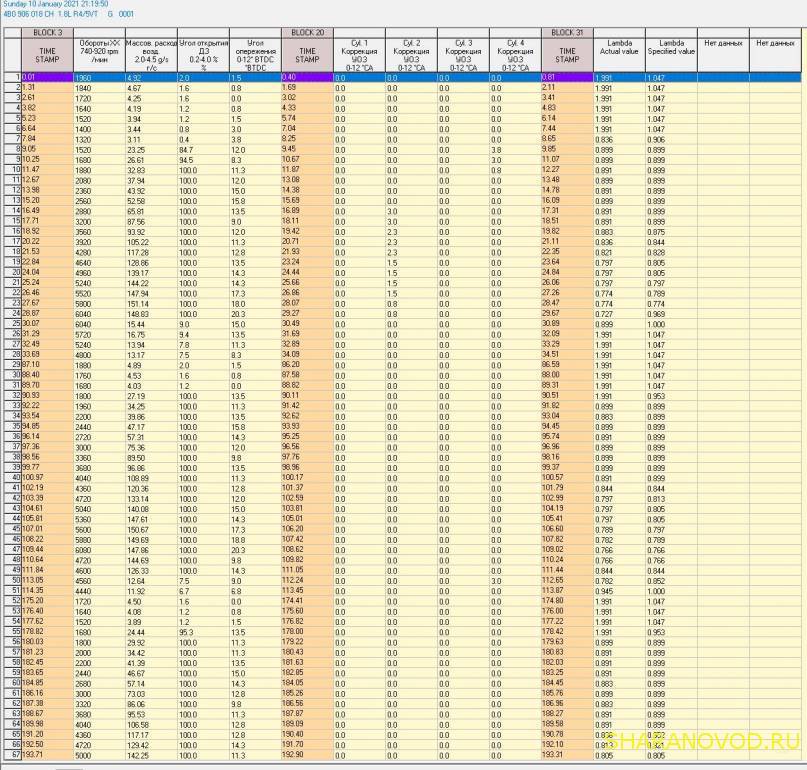Select row number 8 header

coord(15,149)
